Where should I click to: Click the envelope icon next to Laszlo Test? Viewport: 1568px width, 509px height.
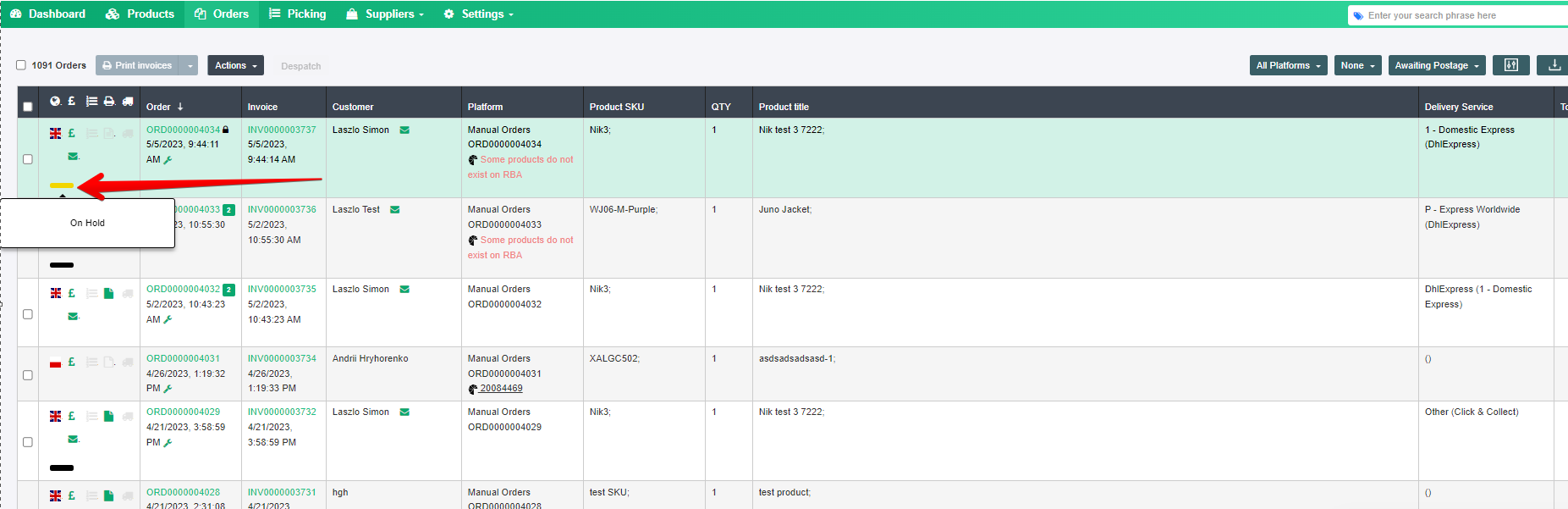[394, 209]
